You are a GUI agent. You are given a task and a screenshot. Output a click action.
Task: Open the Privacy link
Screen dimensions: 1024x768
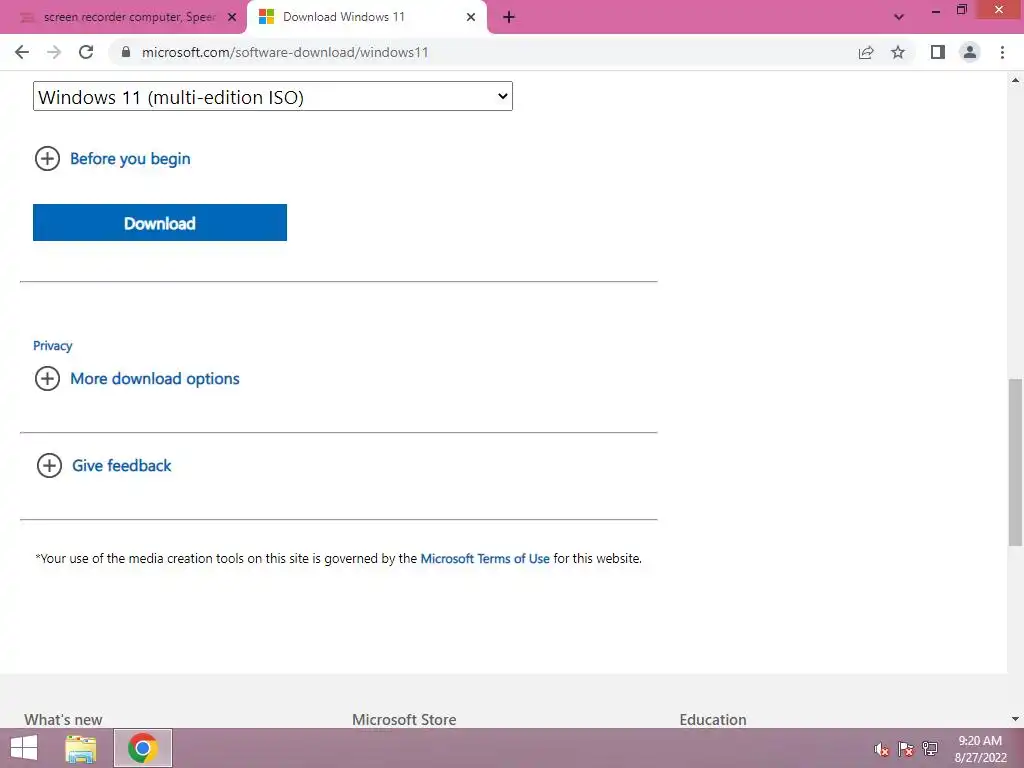tap(52, 345)
